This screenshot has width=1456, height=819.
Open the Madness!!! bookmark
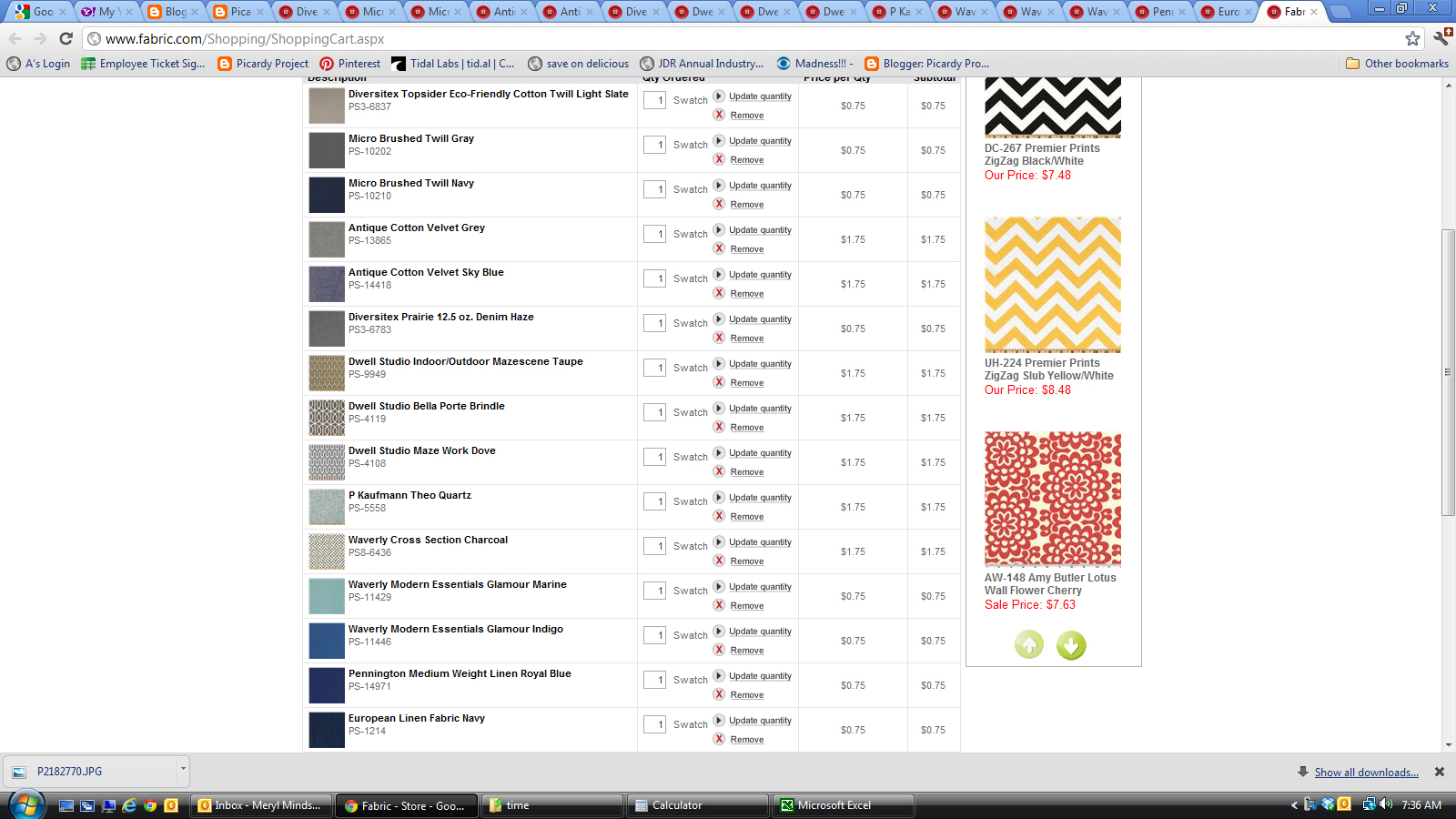(815, 64)
